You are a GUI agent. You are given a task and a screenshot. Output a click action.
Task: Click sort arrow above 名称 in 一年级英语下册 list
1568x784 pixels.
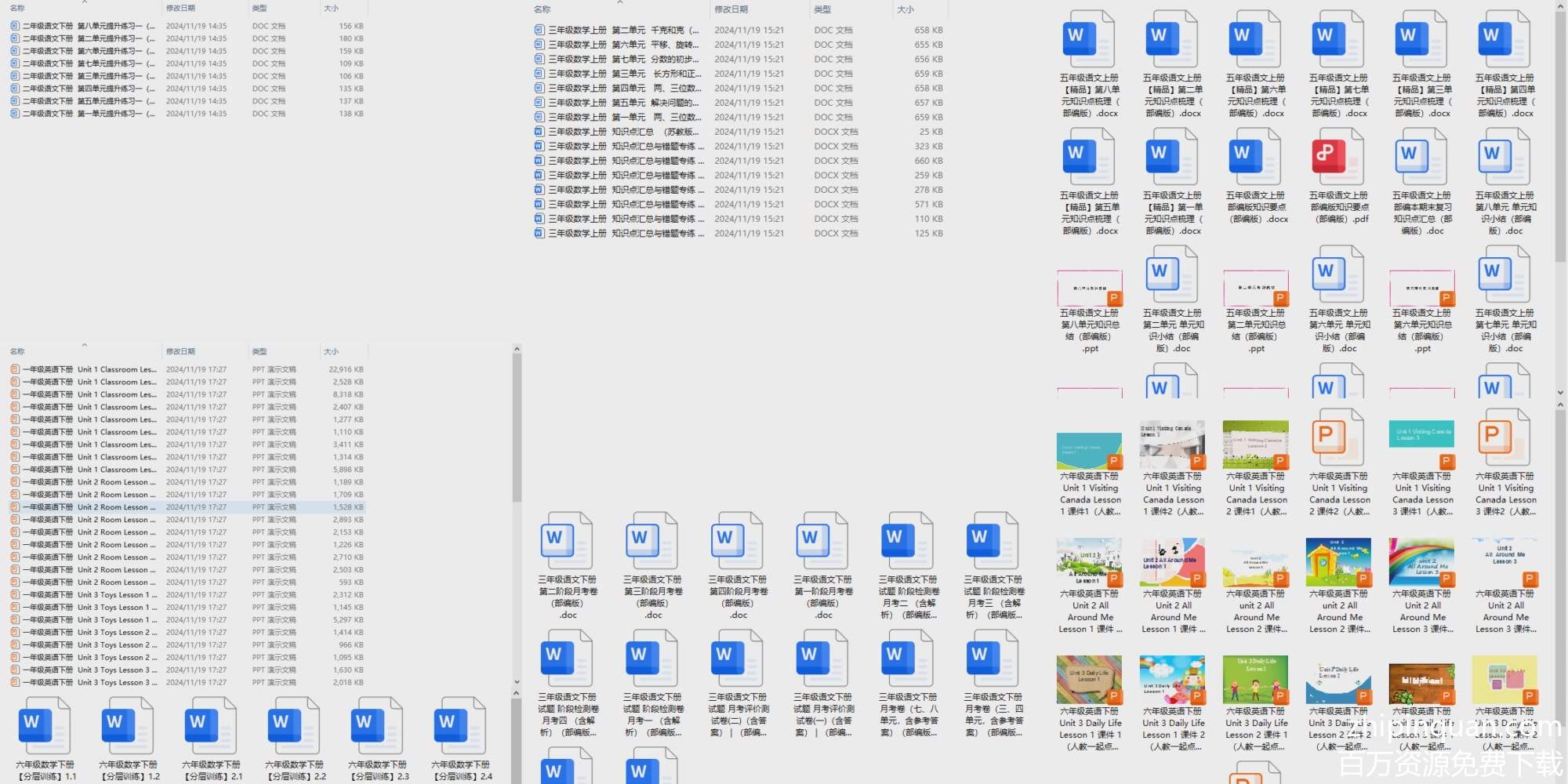point(84,345)
